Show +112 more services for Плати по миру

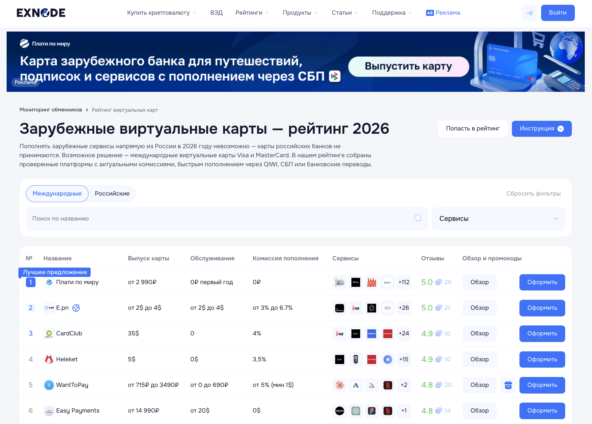pyautogui.click(x=404, y=282)
